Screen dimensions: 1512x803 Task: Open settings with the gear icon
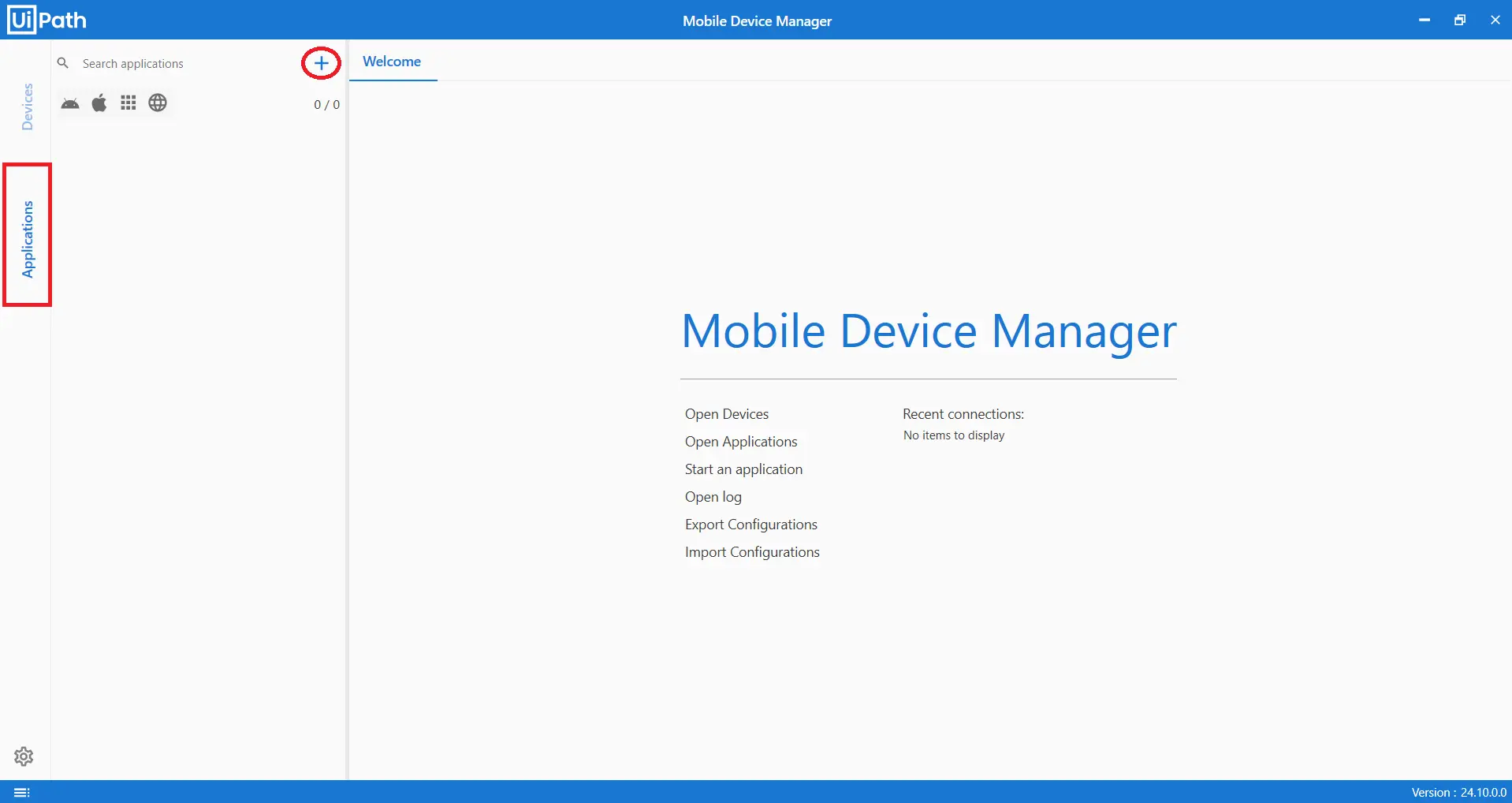click(x=24, y=756)
